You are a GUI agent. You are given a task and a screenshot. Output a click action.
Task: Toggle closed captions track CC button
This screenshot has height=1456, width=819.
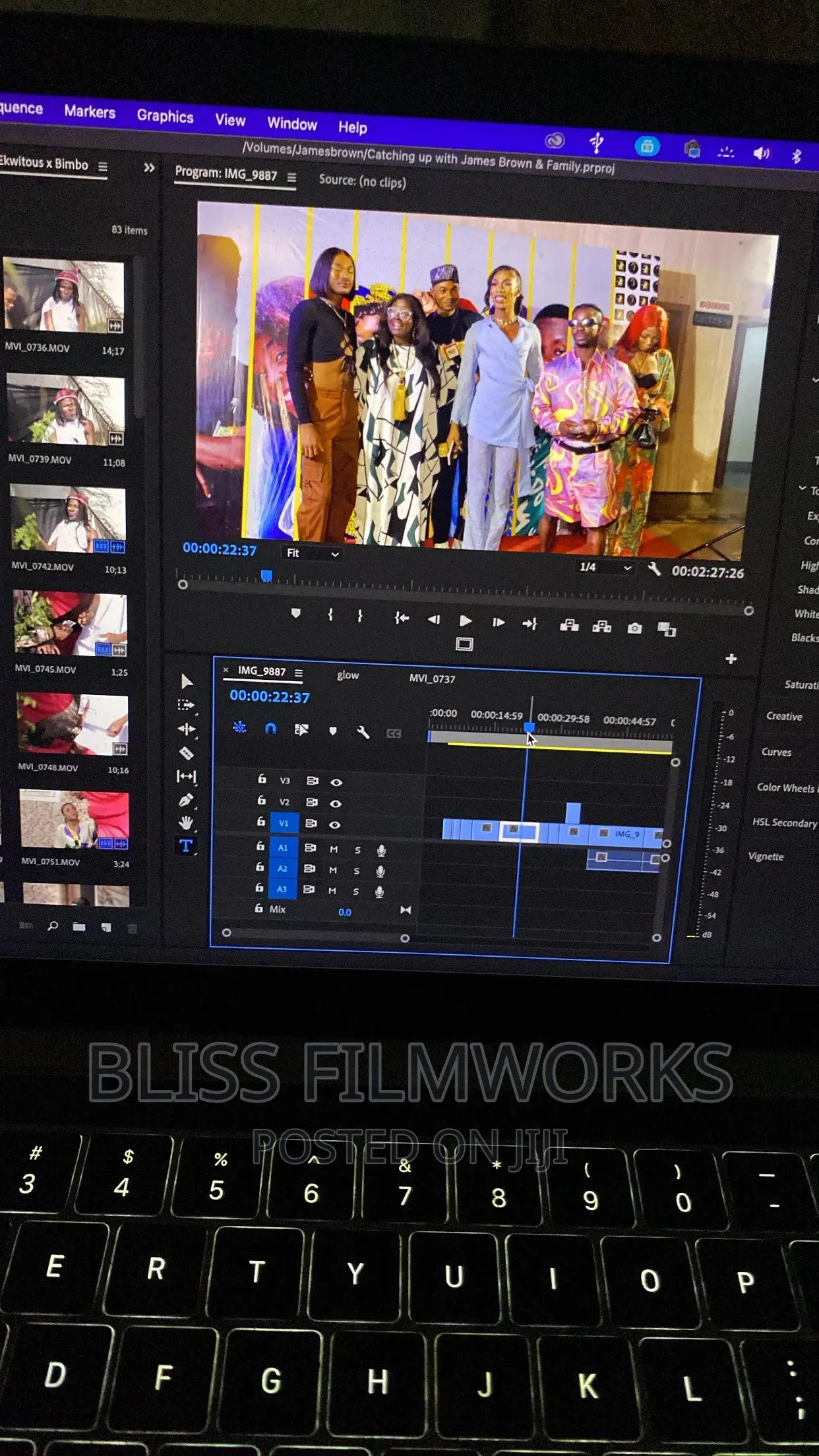394,733
